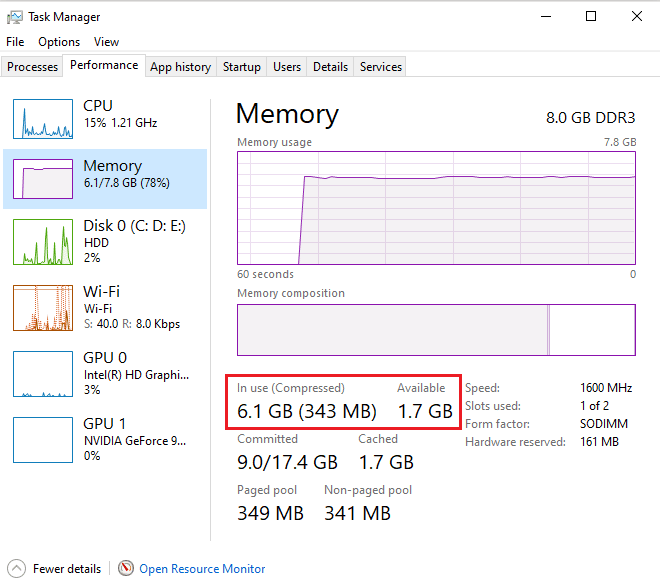Viewport: 660px width, 585px height.
Task: Click the 6.1/7.8 GB (78%) sidebar reading
Action: 127,183
